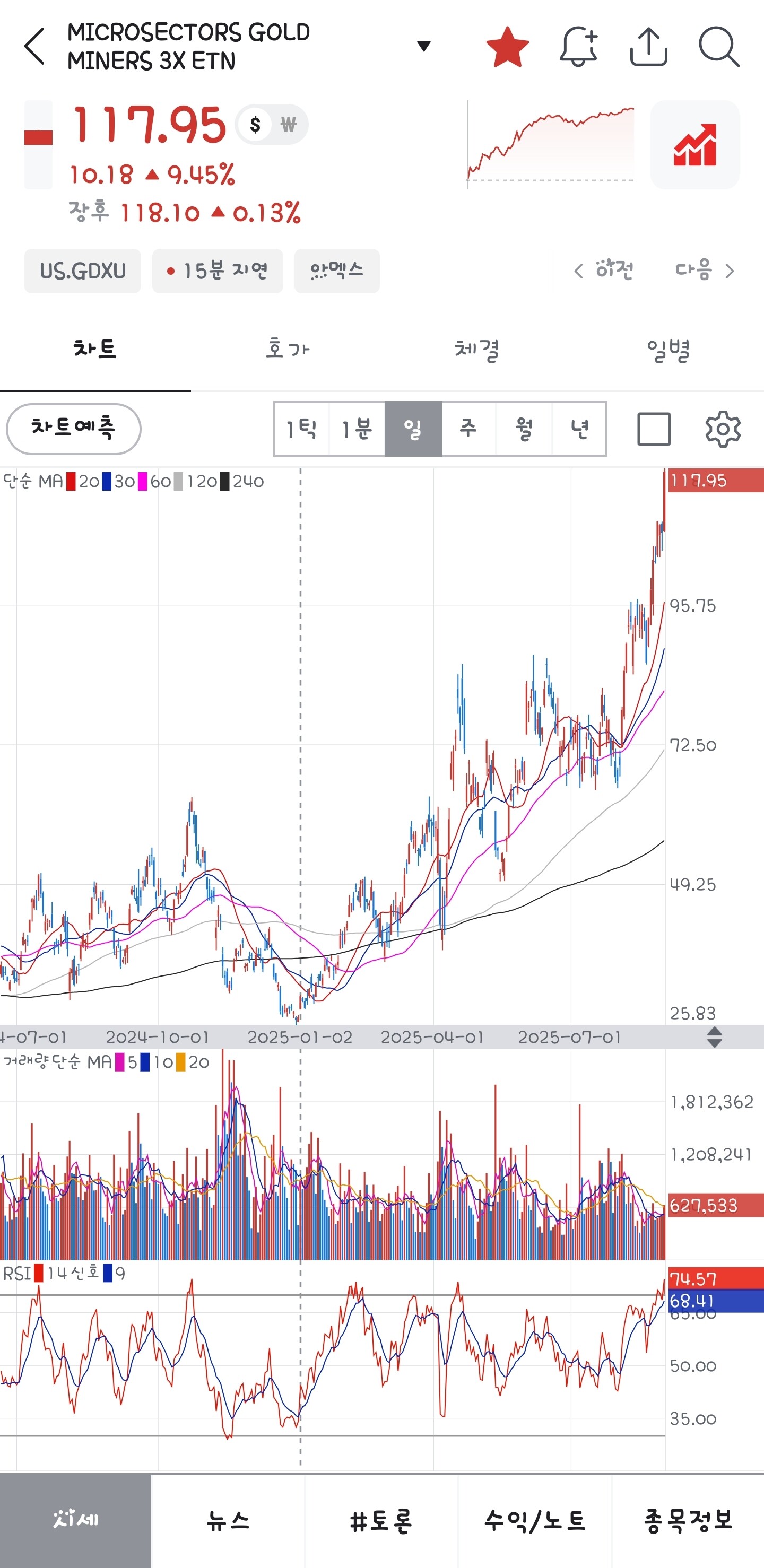This screenshot has width=764, height=1568.
Task: Select the 일 daily chart interval
Action: [x=413, y=429]
